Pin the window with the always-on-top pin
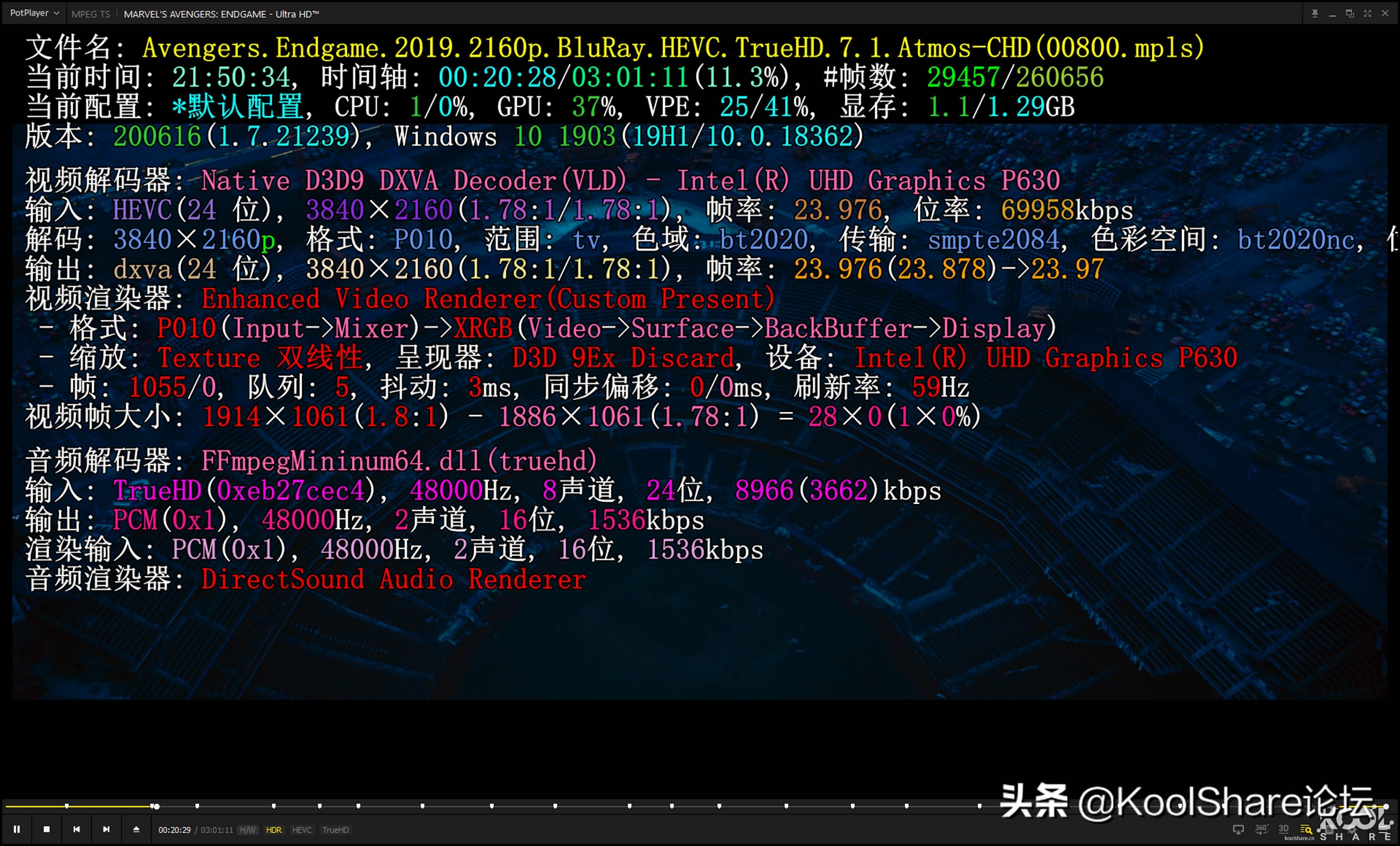The image size is (1400, 846). click(1314, 12)
